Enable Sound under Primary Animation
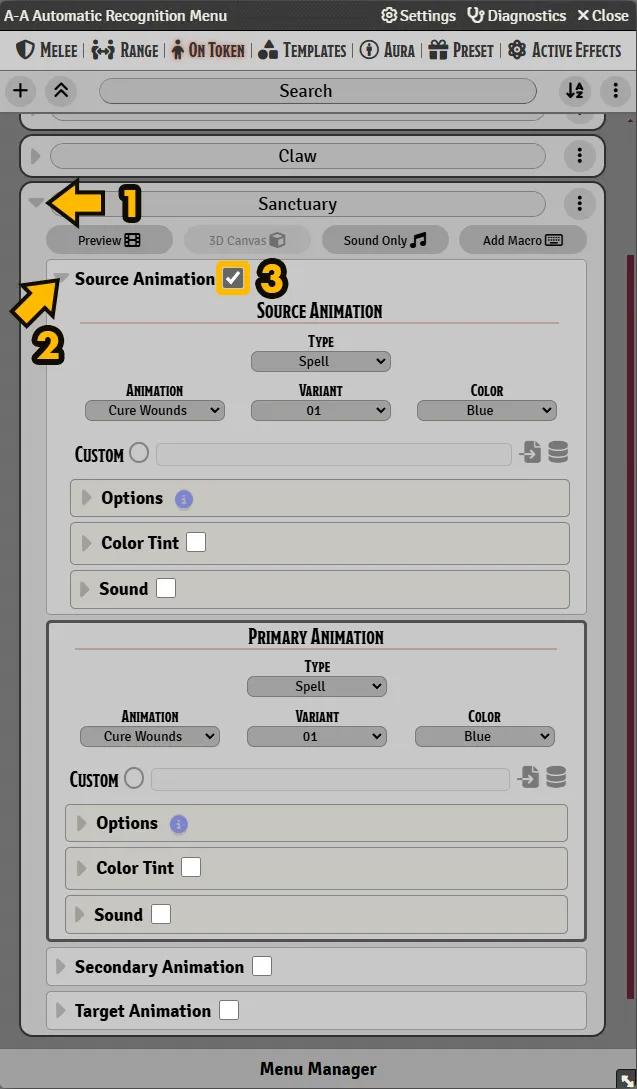The image size is (637, 1089). 161,914
